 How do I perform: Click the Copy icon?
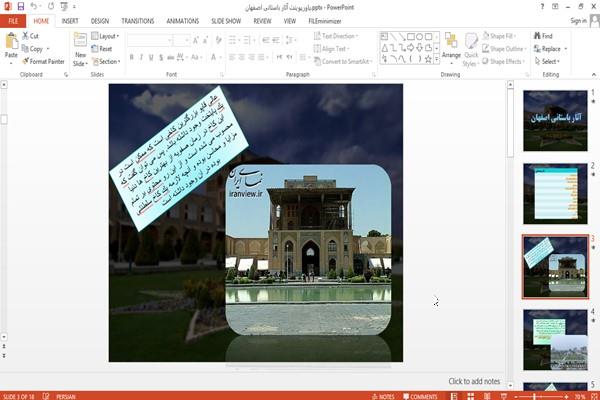click(25, 49)
